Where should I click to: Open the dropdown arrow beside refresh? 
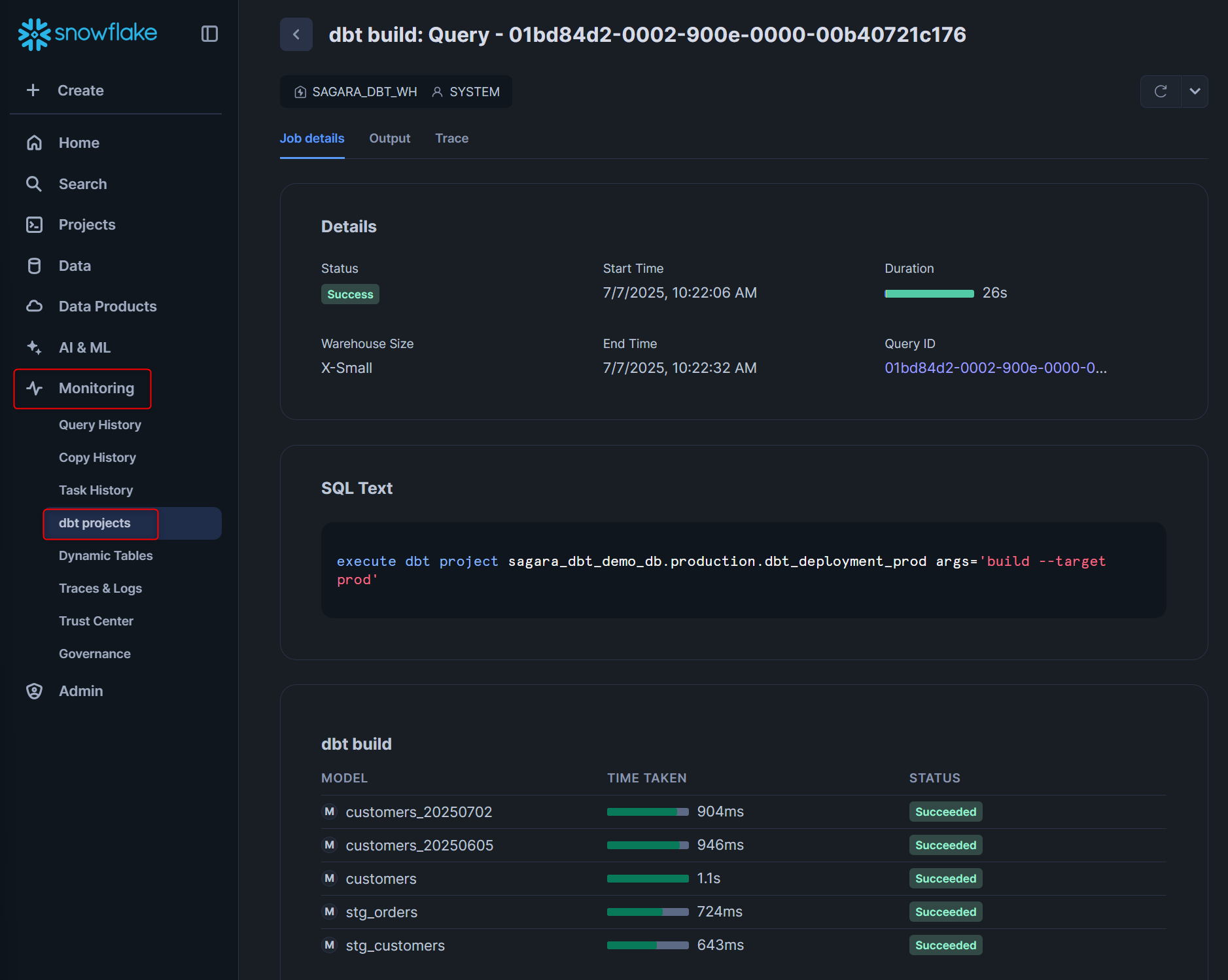[1195, 92]
